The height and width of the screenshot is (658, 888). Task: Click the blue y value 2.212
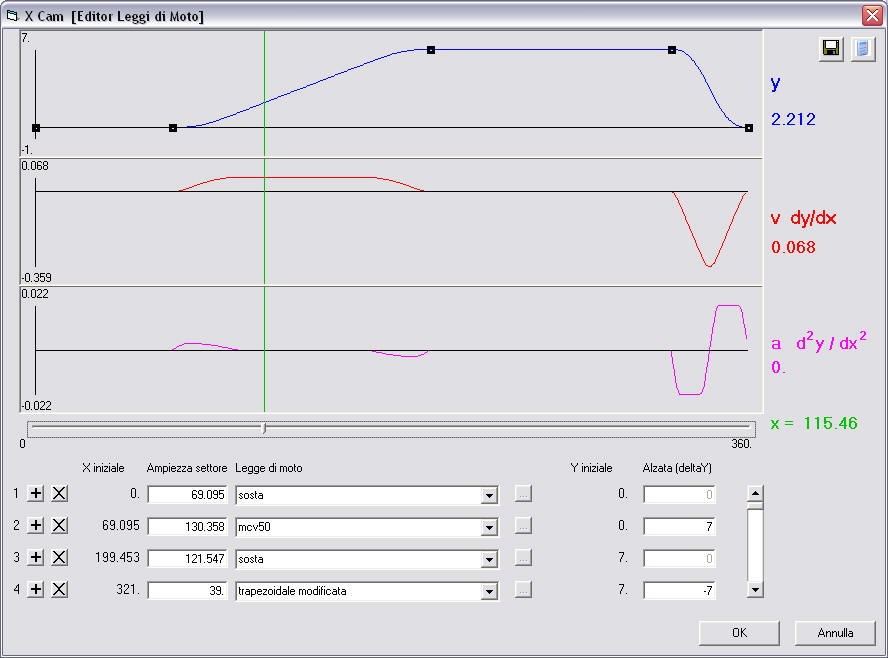pyautogui.click(x=793, y=119)
